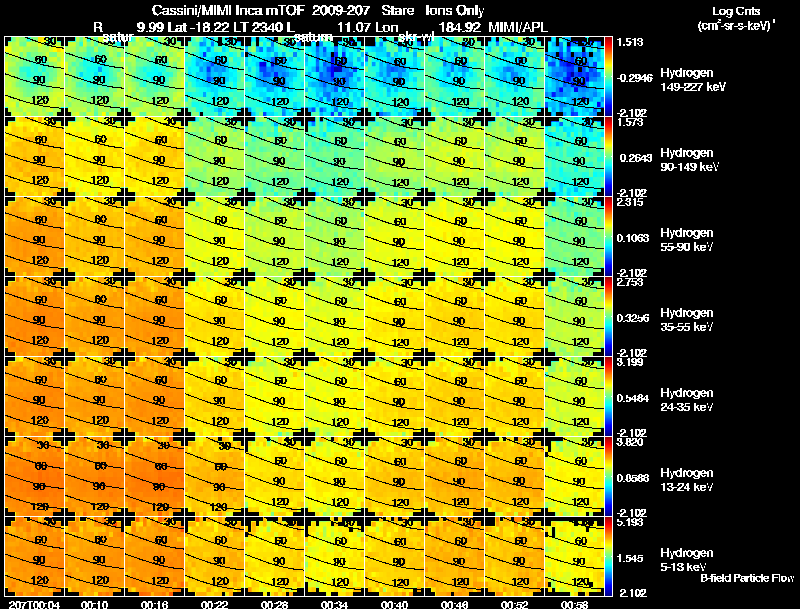Image resolution: width=800 pixels, height=609 pixels.
Task: Click the 'B-field Particle Flow' caption
Action: pos(747,578)
